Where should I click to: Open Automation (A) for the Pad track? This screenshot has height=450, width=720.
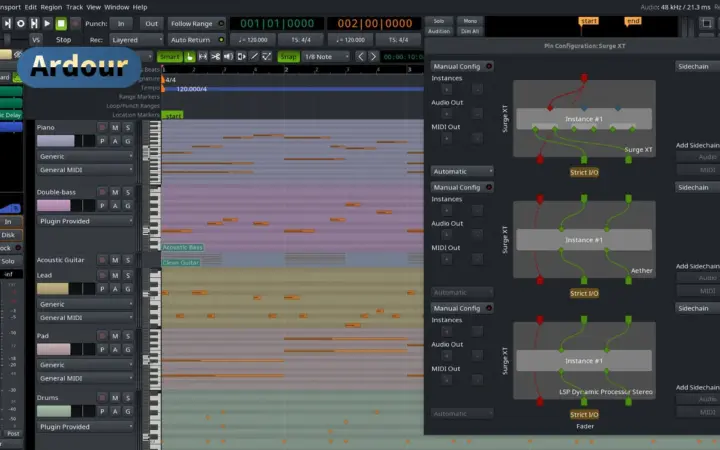(x=115, y=349)
